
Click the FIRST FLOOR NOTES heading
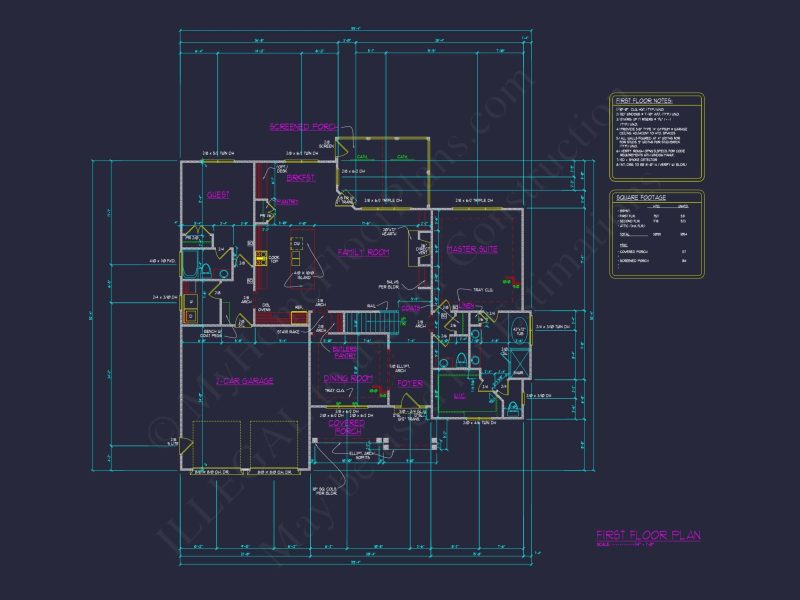click(644, 101)
